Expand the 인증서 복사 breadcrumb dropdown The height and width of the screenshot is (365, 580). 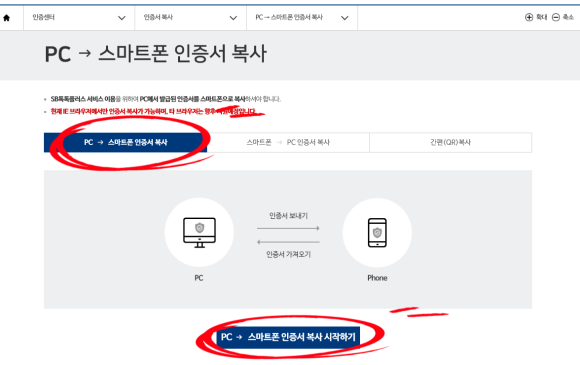tap(190, 18)
